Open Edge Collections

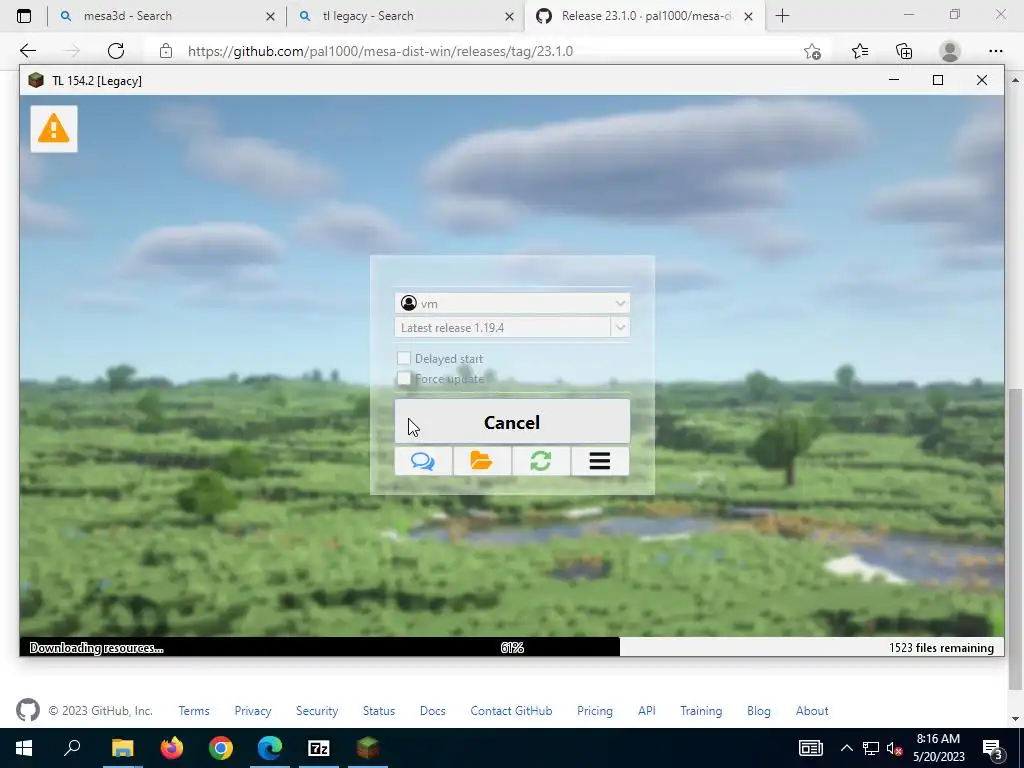coord(904,51)
